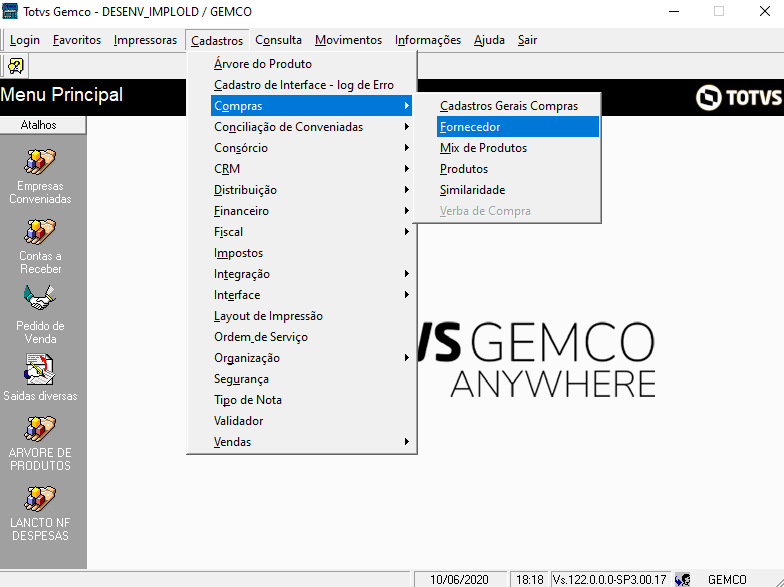
Task: Select Ordem de Serviço entry
Action: coord(312,337)
